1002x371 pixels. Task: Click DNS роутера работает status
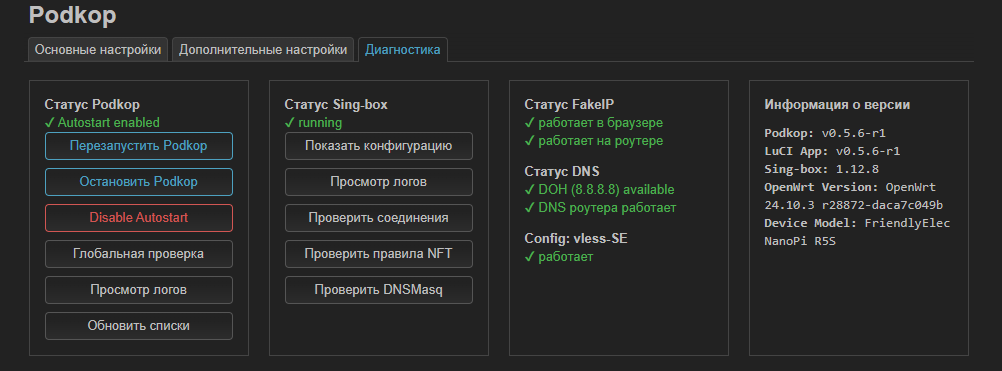[601, 208]
